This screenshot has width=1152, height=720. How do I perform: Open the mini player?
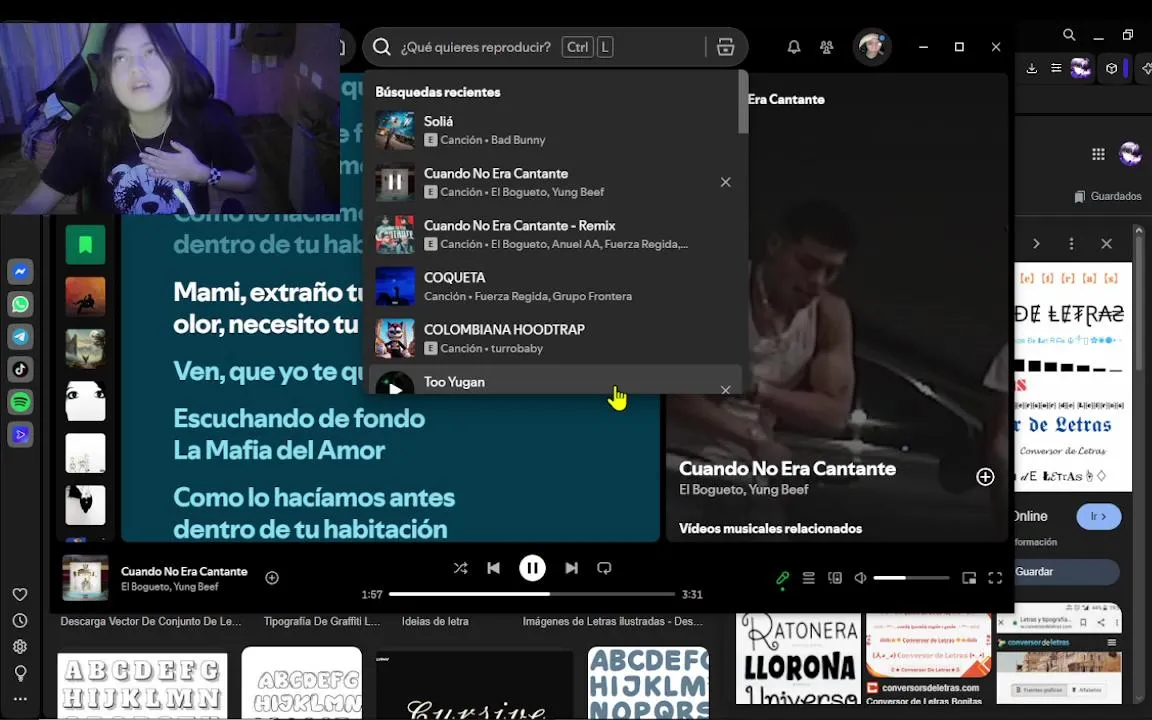(x=969, y=578)
